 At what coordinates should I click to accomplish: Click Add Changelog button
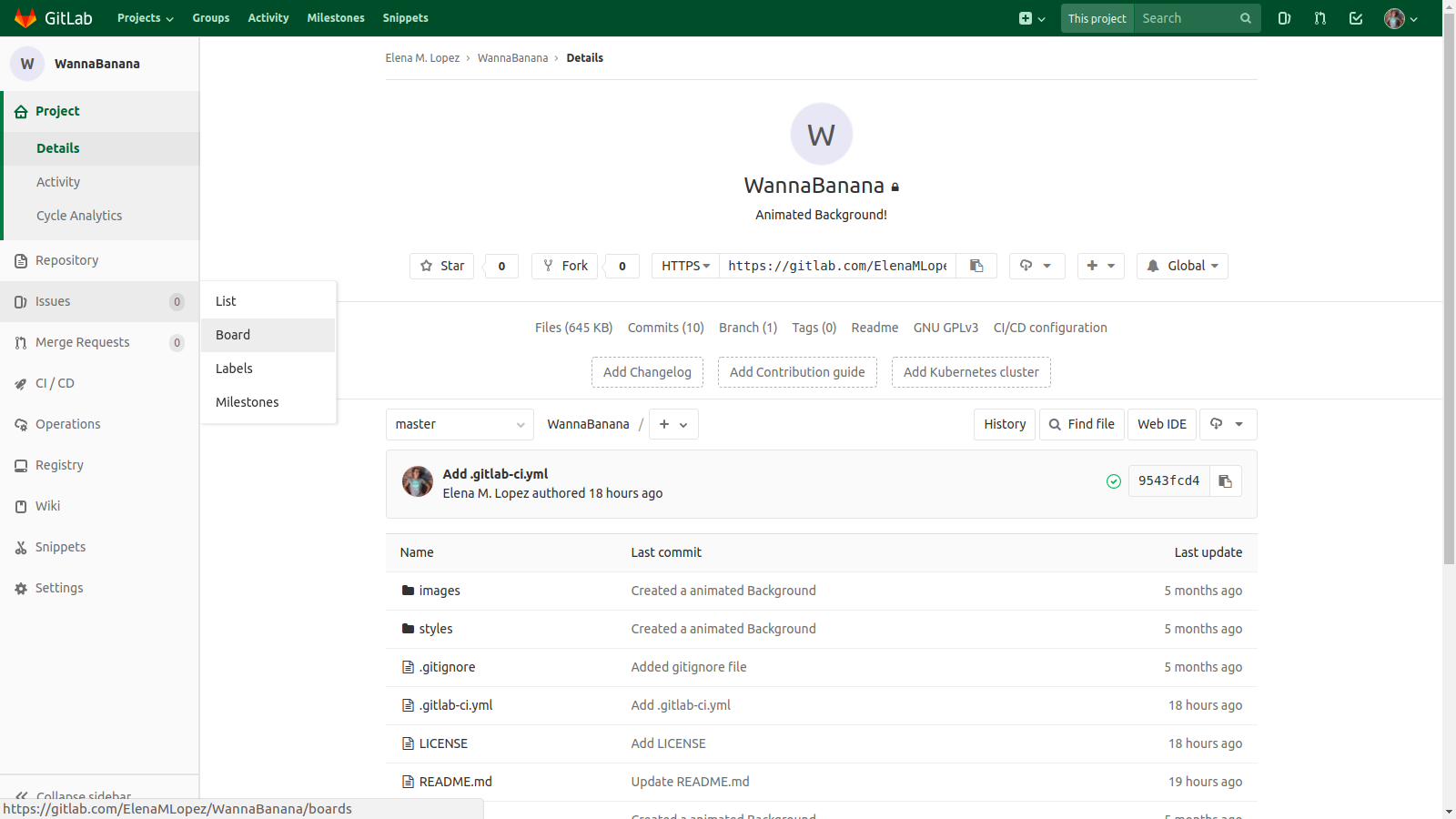coord(647,372)
